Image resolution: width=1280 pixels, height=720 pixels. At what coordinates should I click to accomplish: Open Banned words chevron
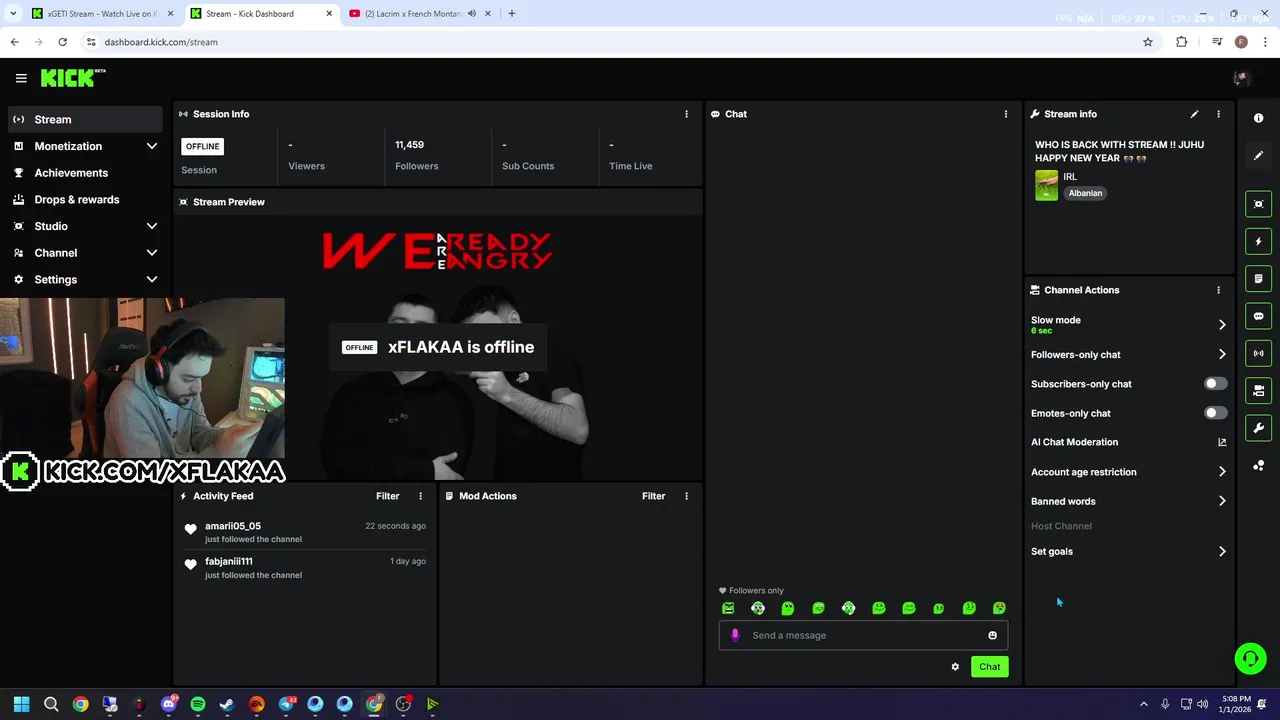[x=1222, y=501]
